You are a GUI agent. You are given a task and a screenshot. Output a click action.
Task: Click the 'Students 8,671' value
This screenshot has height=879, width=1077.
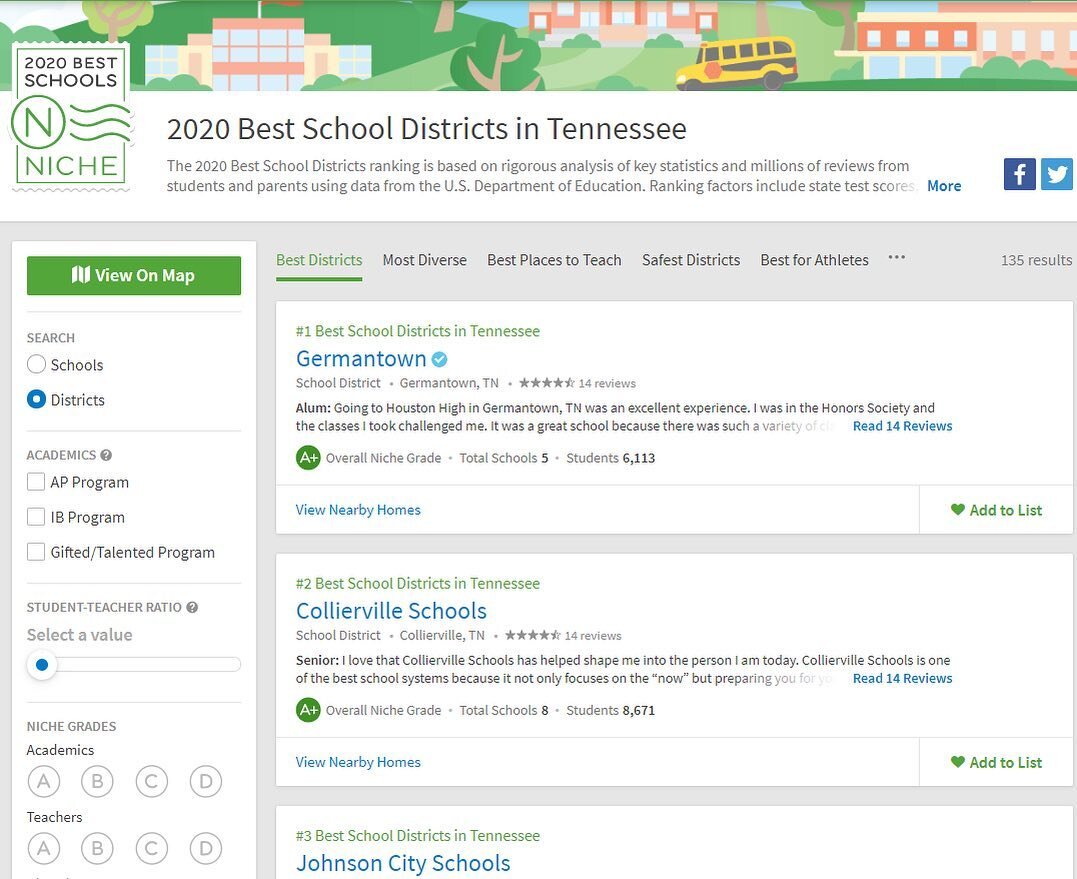point(611,710)
